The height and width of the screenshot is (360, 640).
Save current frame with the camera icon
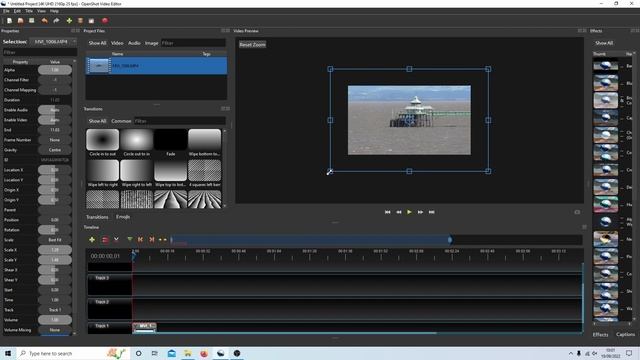[577, 212]
